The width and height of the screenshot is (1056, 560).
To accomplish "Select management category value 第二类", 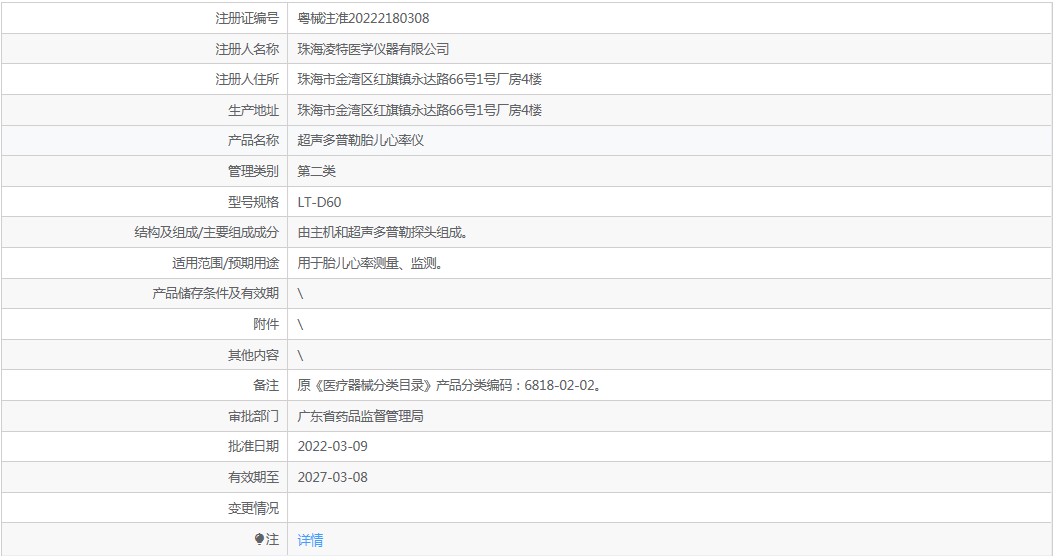I will [x=317, y=171].
